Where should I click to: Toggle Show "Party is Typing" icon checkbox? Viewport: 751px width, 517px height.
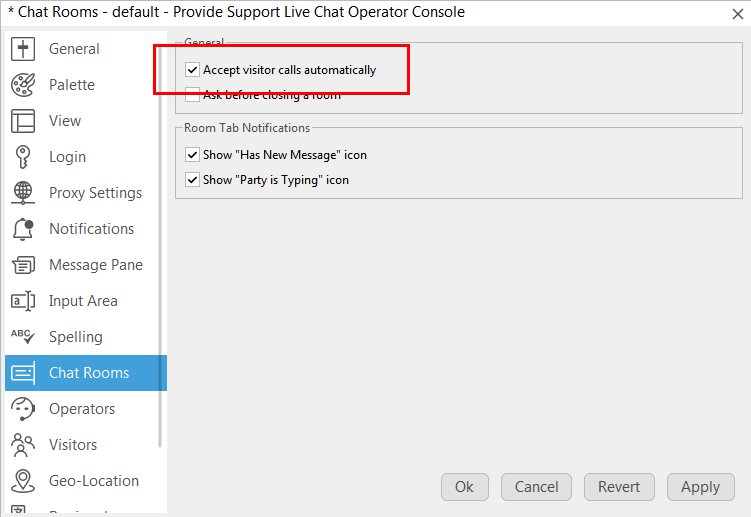click(x=192, y=180)
